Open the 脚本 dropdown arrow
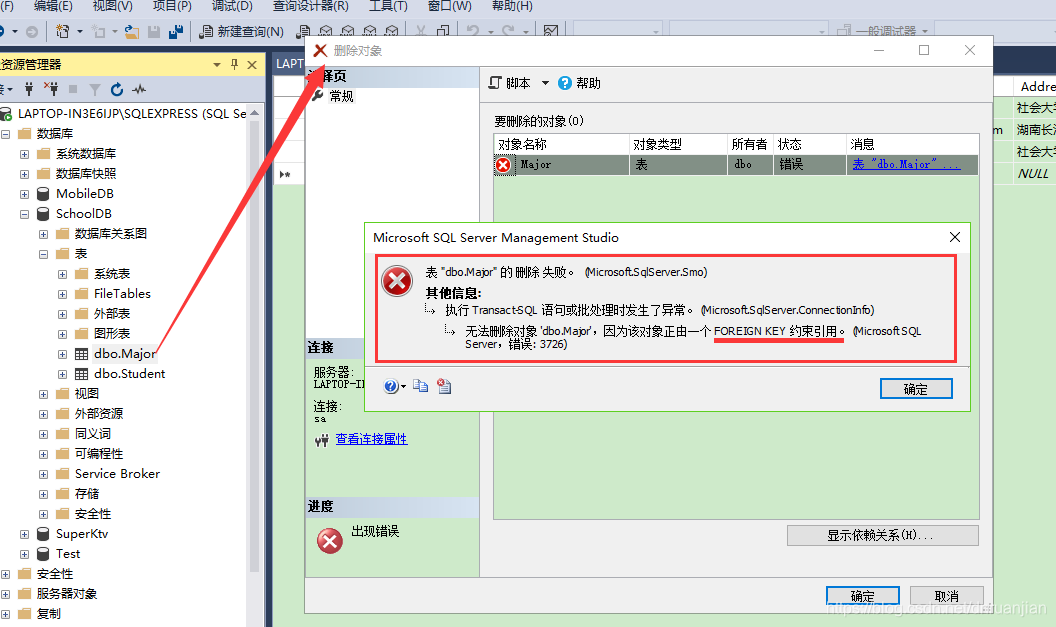 pyautogui.click(x=545, y=83)
